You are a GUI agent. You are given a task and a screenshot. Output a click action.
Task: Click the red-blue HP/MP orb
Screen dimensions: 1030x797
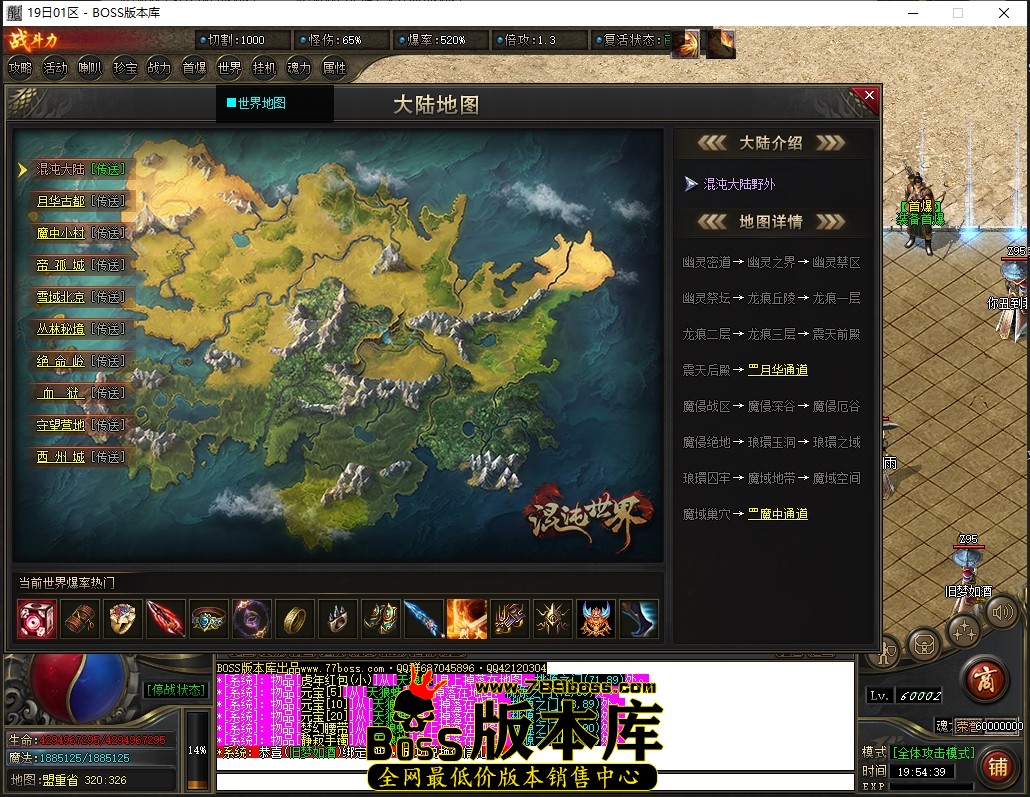tap(78, 687)
